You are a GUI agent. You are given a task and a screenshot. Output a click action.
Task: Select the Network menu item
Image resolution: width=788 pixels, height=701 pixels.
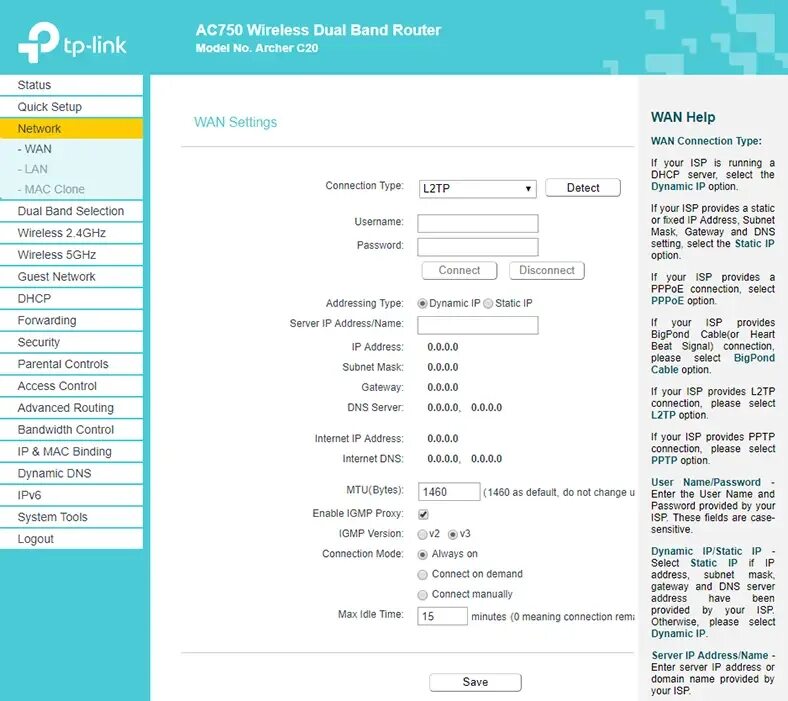pyautogui.click(x=71, y=129)
